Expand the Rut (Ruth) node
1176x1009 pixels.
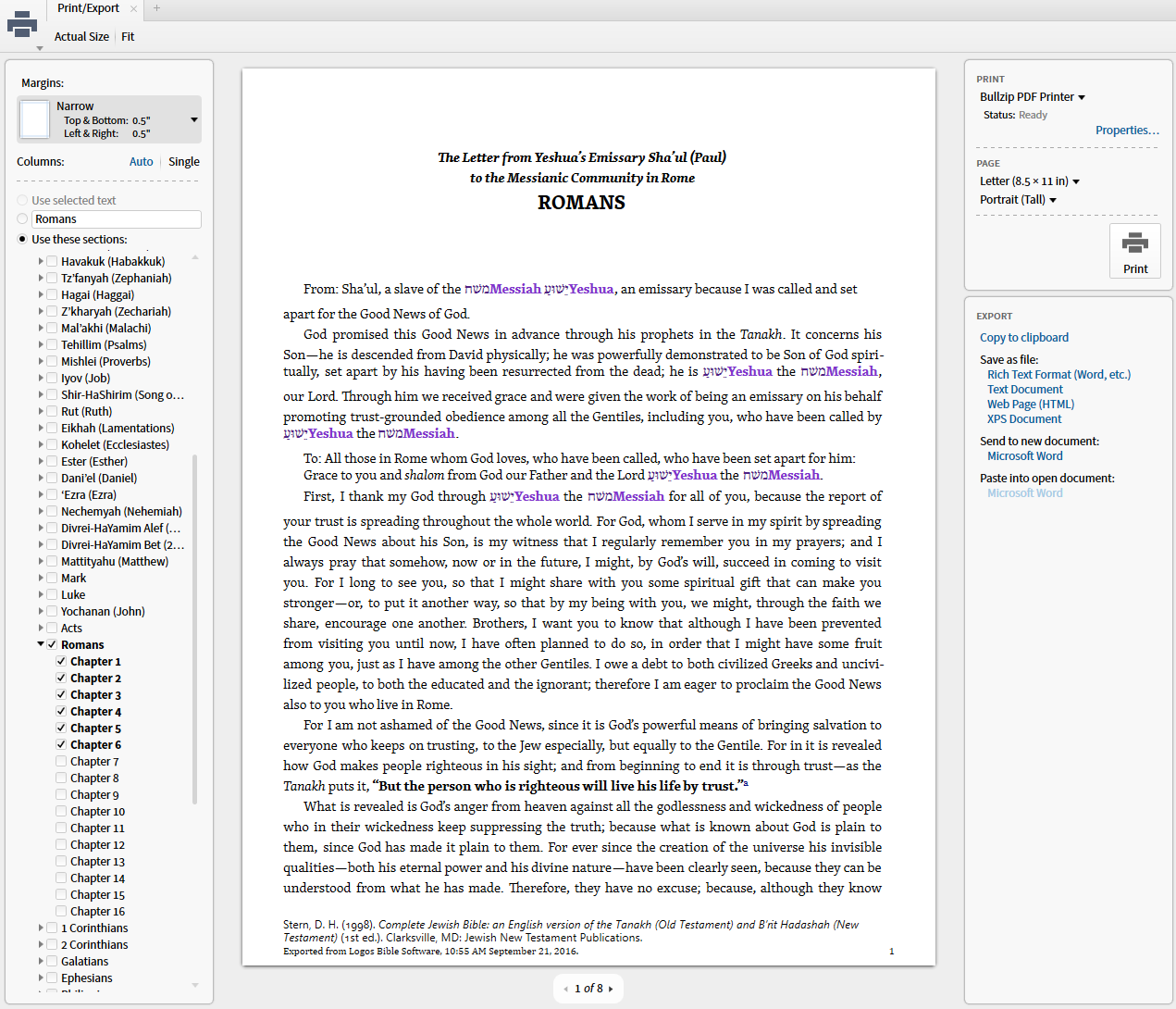41,411
